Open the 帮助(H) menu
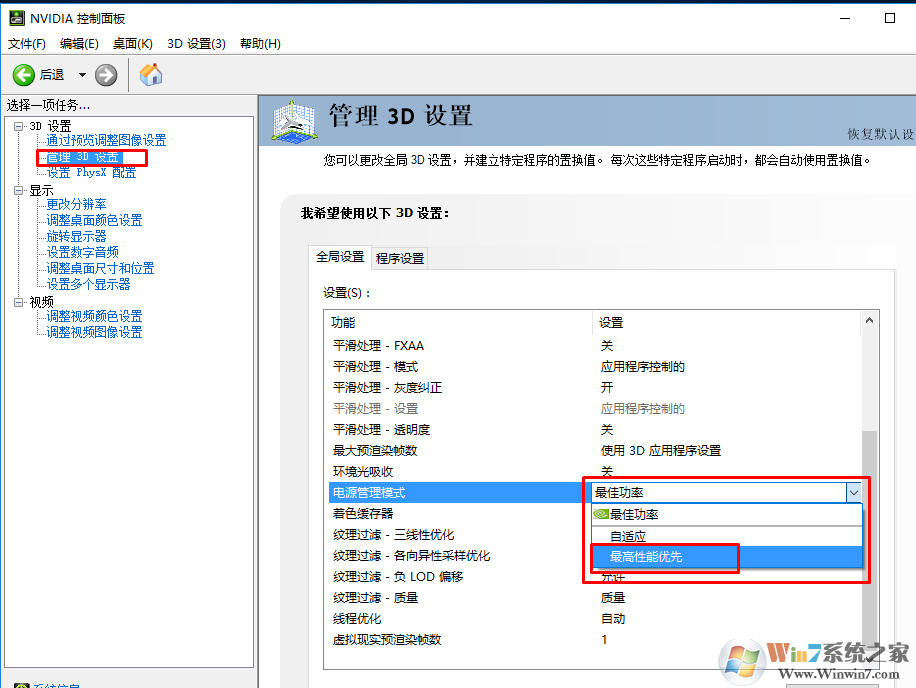Screen dimensions: 916x688 click(260, 43)
